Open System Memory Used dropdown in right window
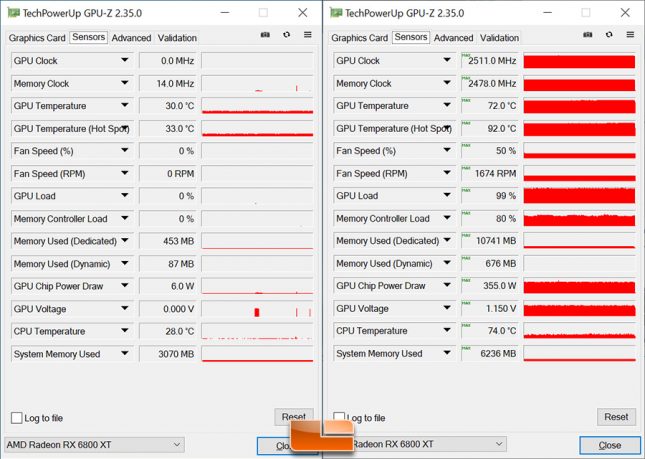 [447, 353]
